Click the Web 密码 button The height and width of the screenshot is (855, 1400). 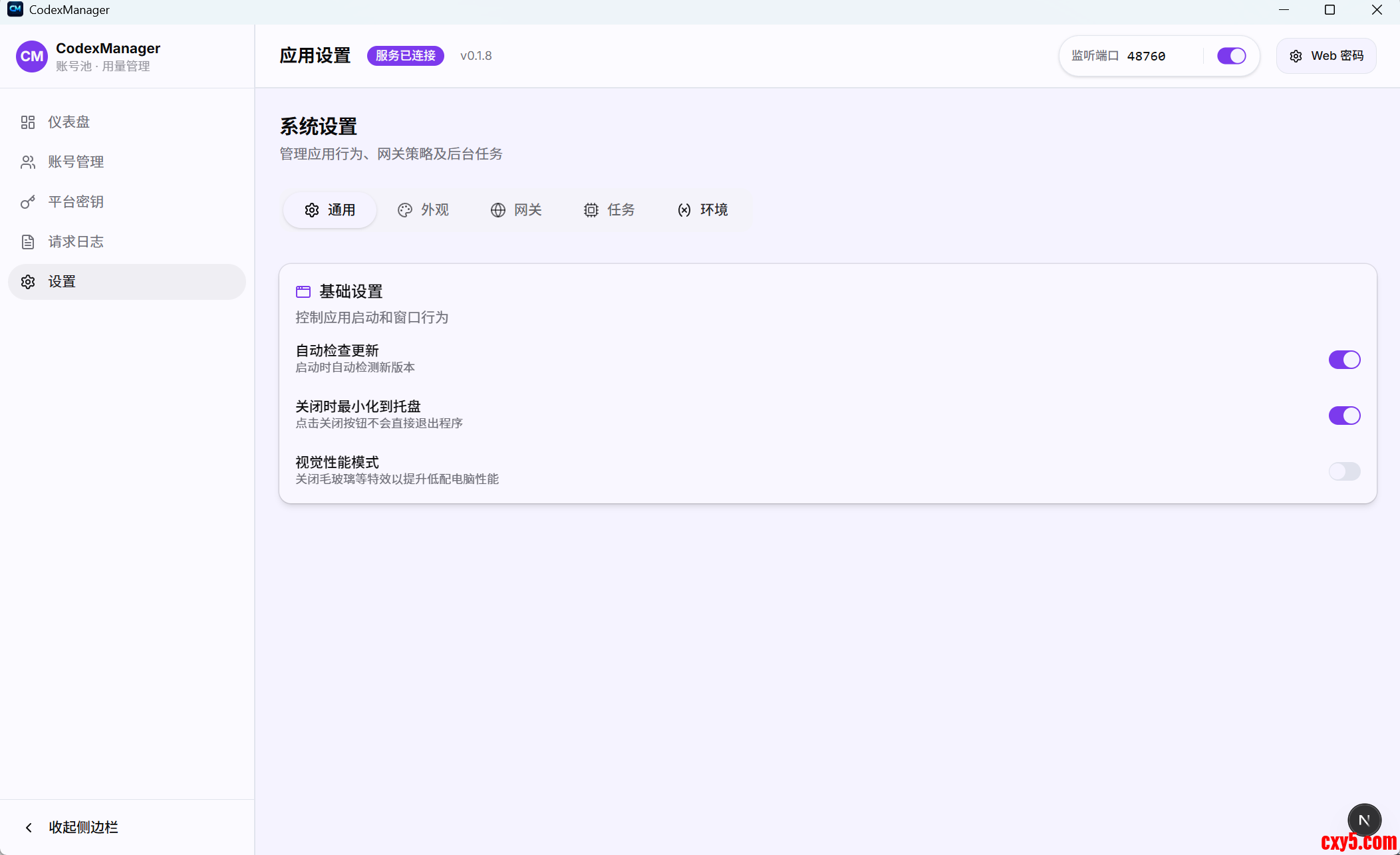coord(1326,56)
